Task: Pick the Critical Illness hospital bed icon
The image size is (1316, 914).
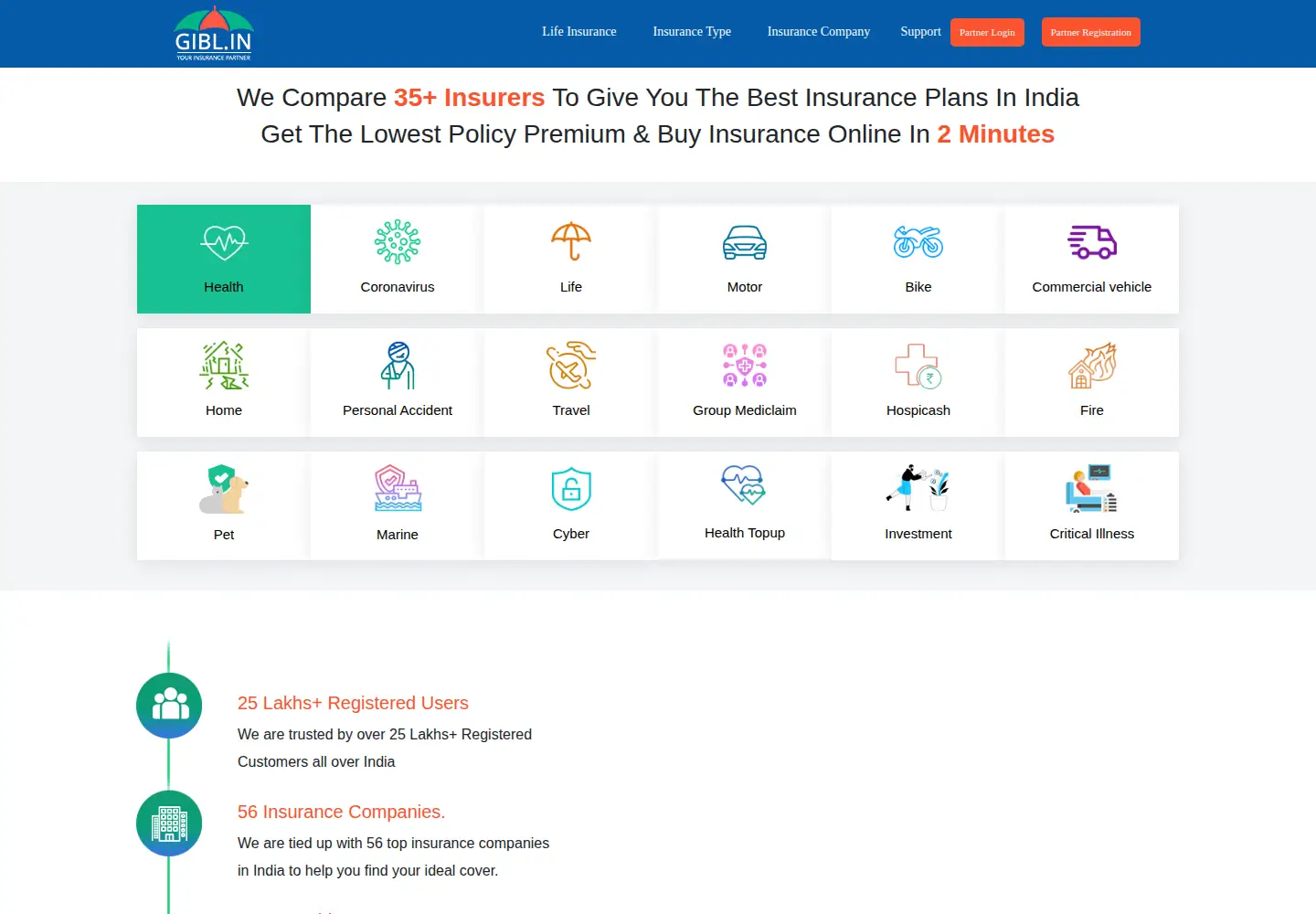Action: pyautogui.click(x=1092, y=488)
